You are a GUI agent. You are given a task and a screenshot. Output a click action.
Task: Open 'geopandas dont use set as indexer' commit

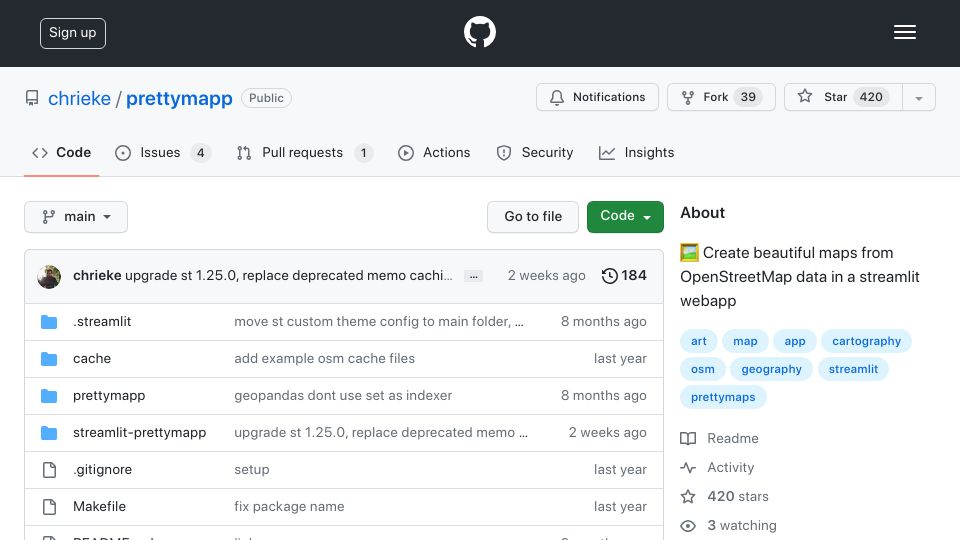point(343,396)
